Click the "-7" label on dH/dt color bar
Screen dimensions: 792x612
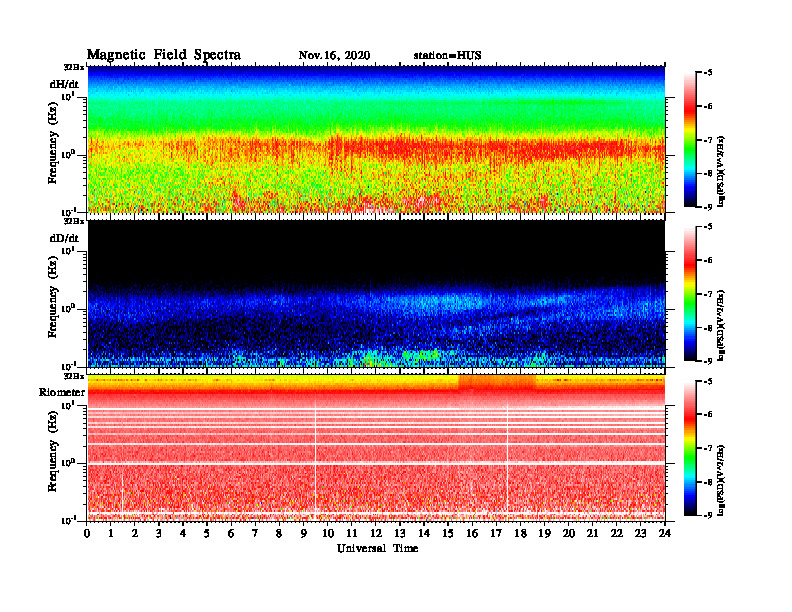[708, 140]
